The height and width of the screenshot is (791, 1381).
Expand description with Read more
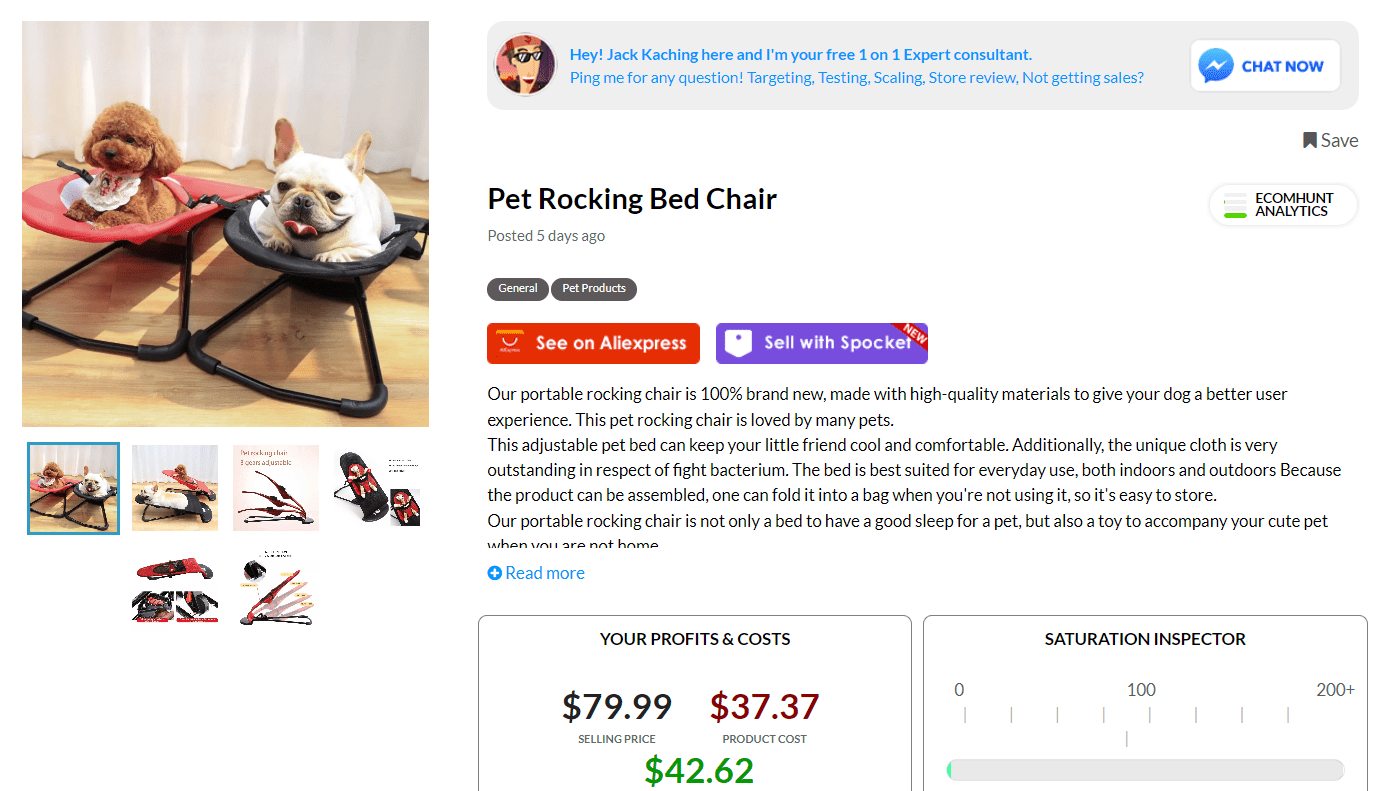coord(544,573)
